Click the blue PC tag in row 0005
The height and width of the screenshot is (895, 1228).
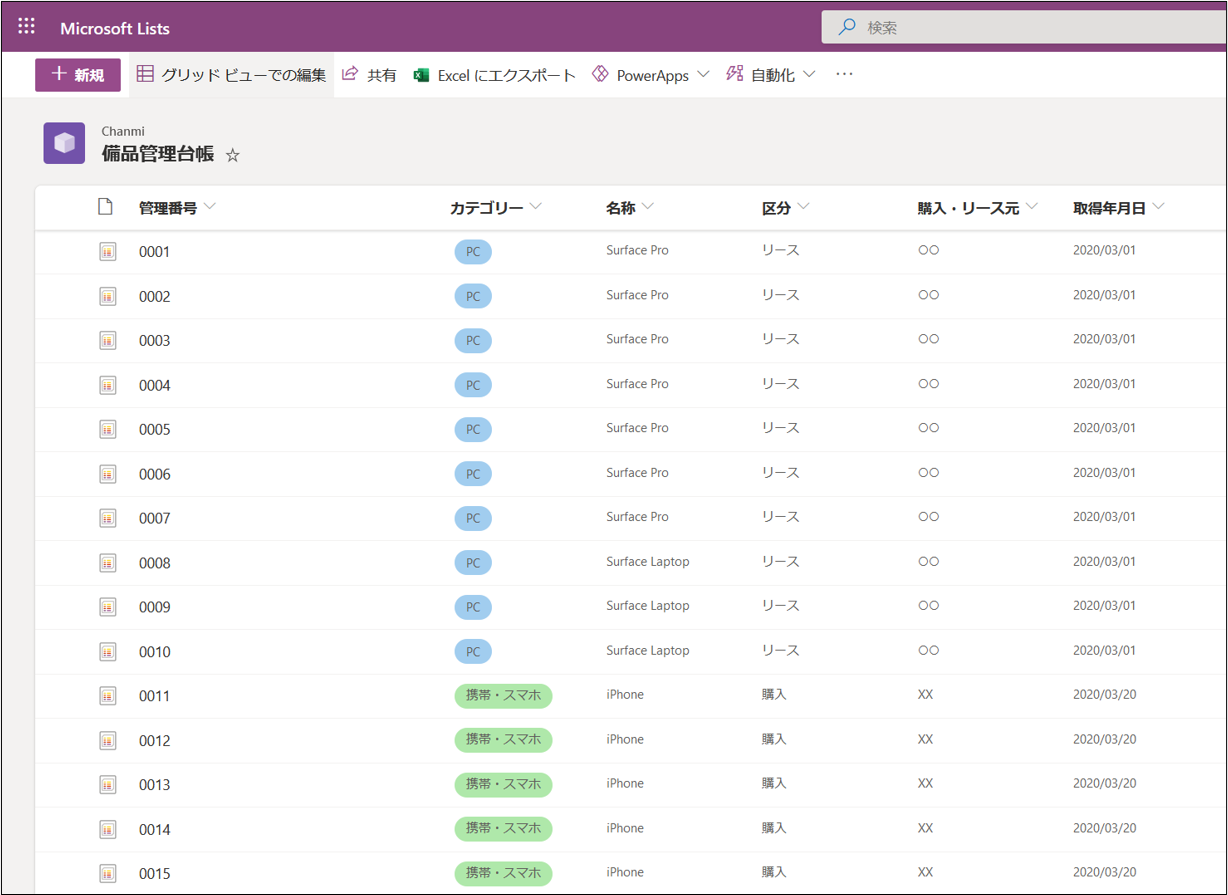click(x=473, y=429)
